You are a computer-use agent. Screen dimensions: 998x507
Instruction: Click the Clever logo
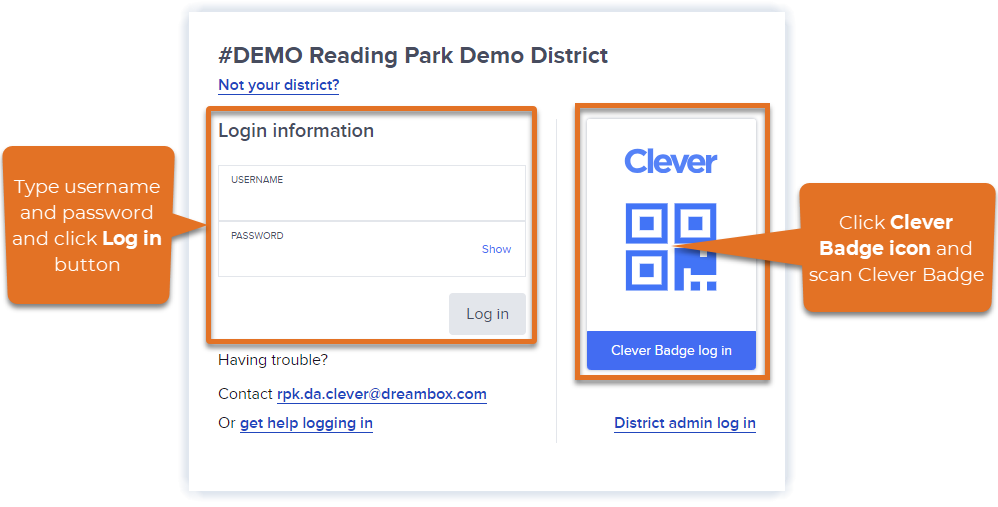tap(670, 161)
